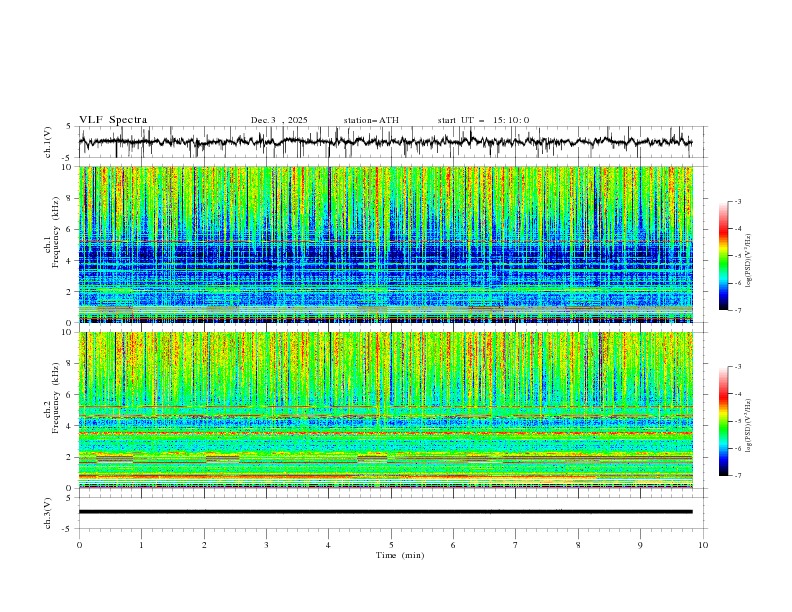
Task: Click the ch.1 voltage waveform trace
Action: [385, 142]
